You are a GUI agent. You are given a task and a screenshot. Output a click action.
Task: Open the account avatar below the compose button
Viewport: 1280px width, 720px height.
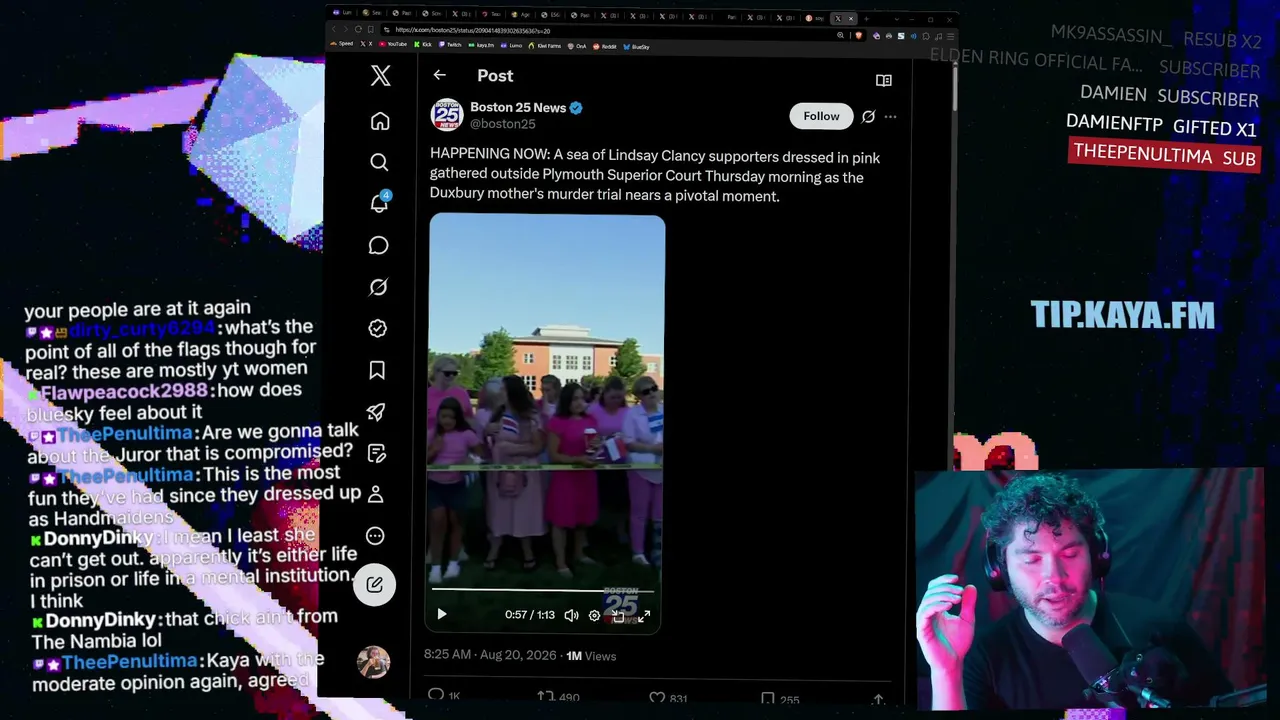pos(373,662)
